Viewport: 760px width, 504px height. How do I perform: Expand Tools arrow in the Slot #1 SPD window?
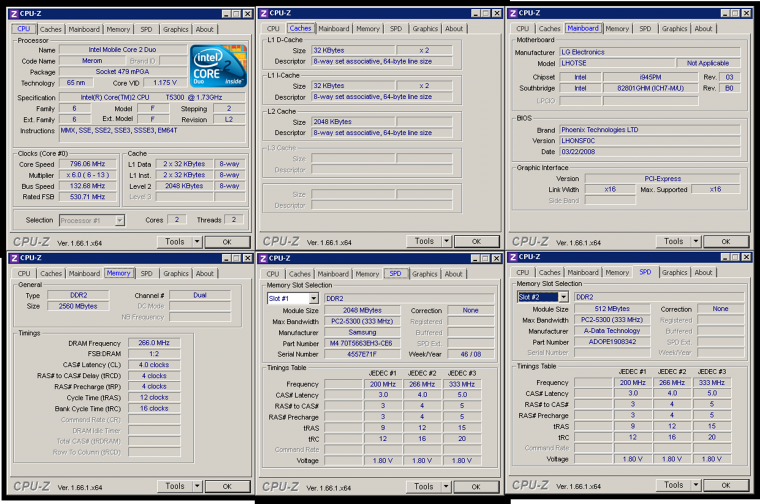coord(446,486)
